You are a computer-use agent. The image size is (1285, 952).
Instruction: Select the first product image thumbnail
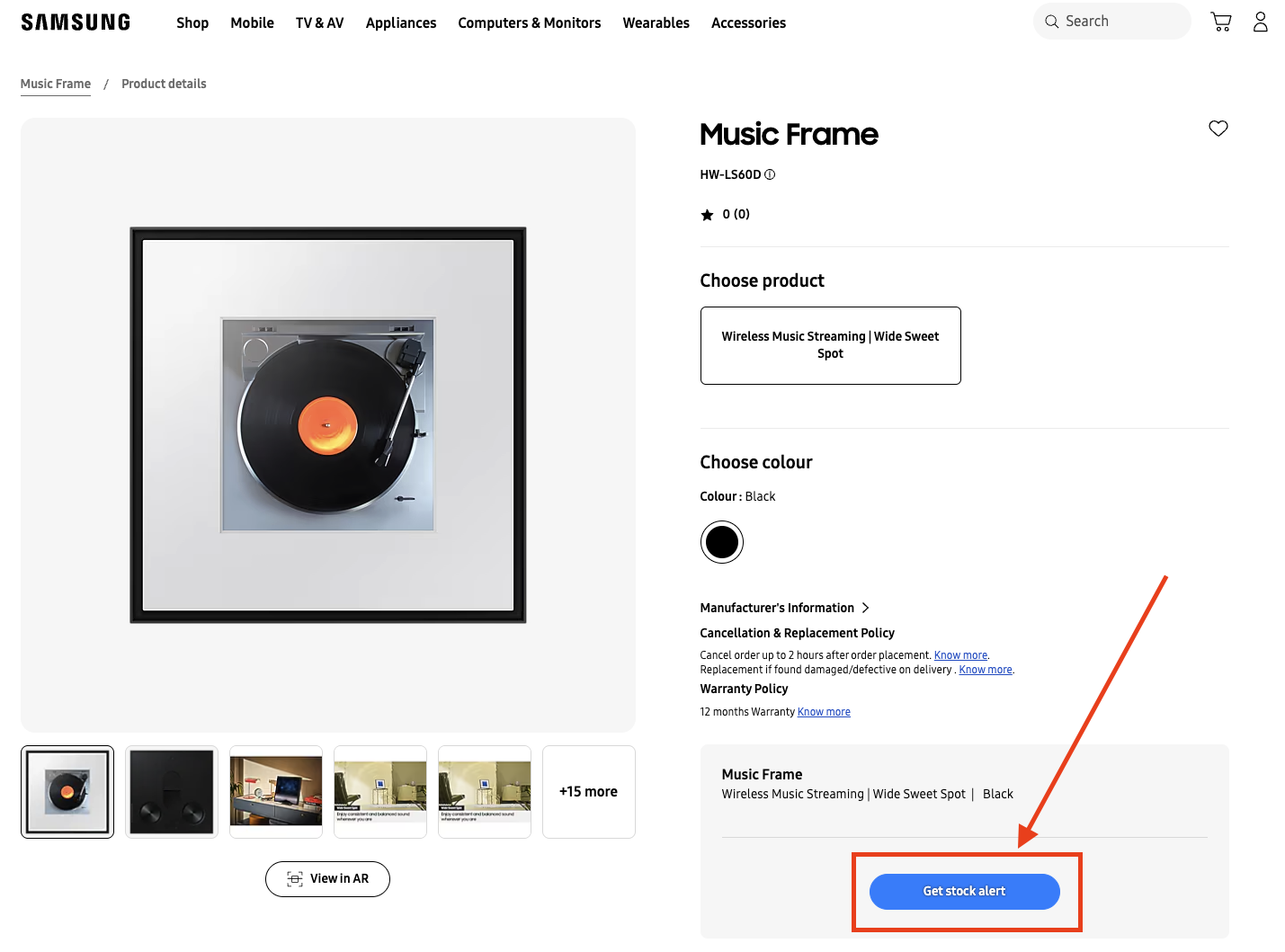(67, 791)
